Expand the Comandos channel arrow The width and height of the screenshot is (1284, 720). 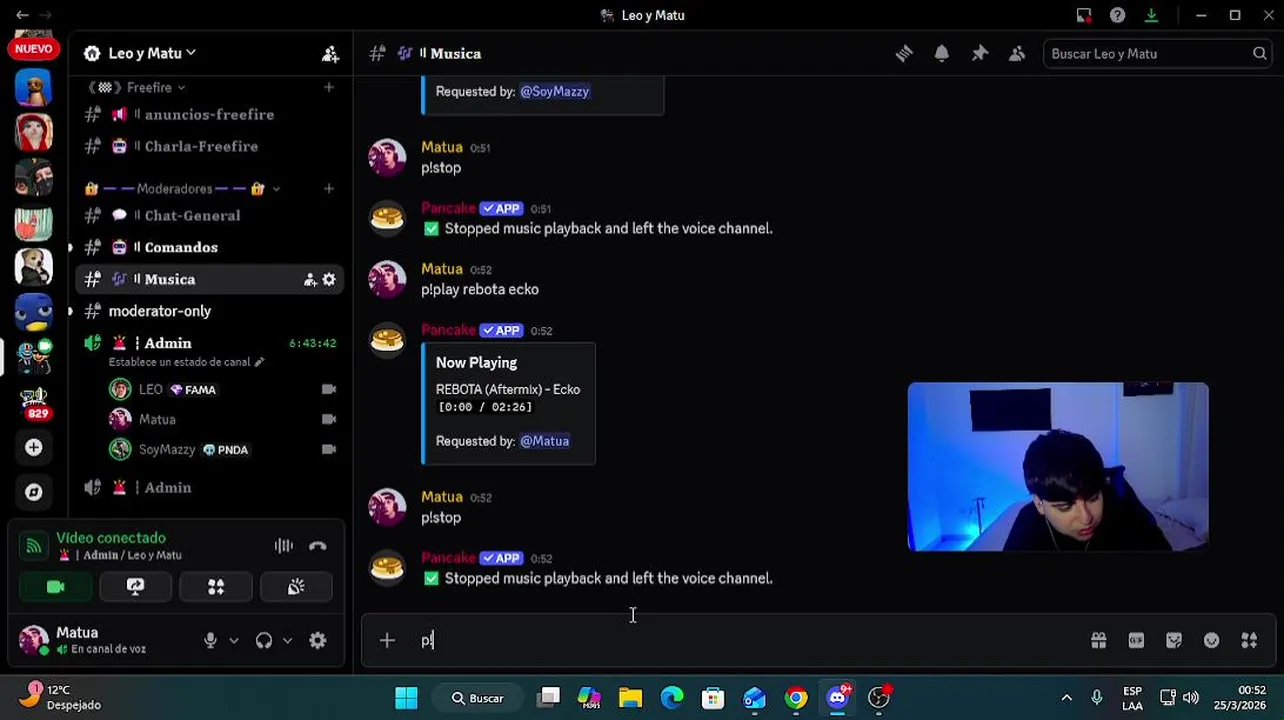[x=70, y=247]
